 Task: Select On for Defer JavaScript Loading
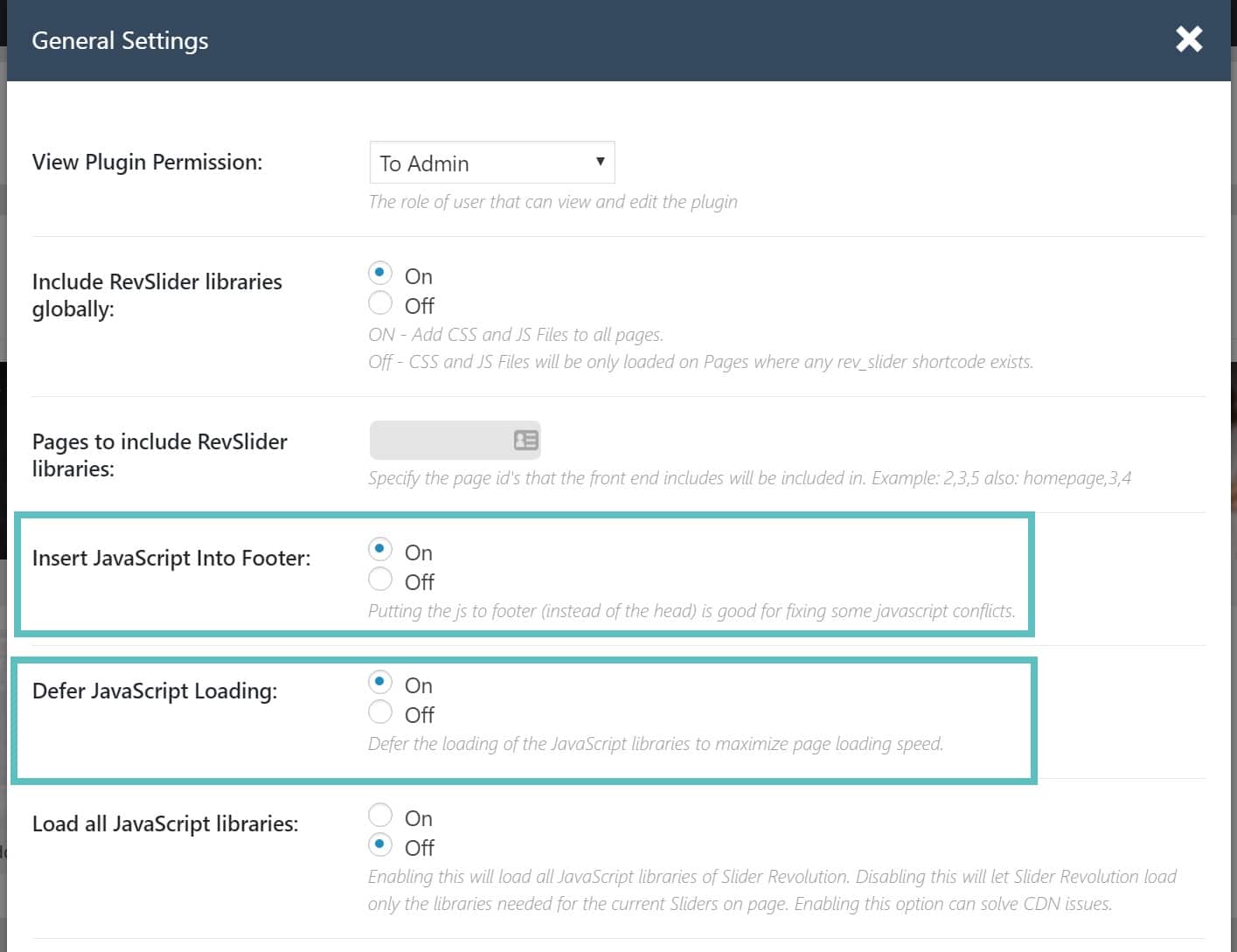point(380,682)
